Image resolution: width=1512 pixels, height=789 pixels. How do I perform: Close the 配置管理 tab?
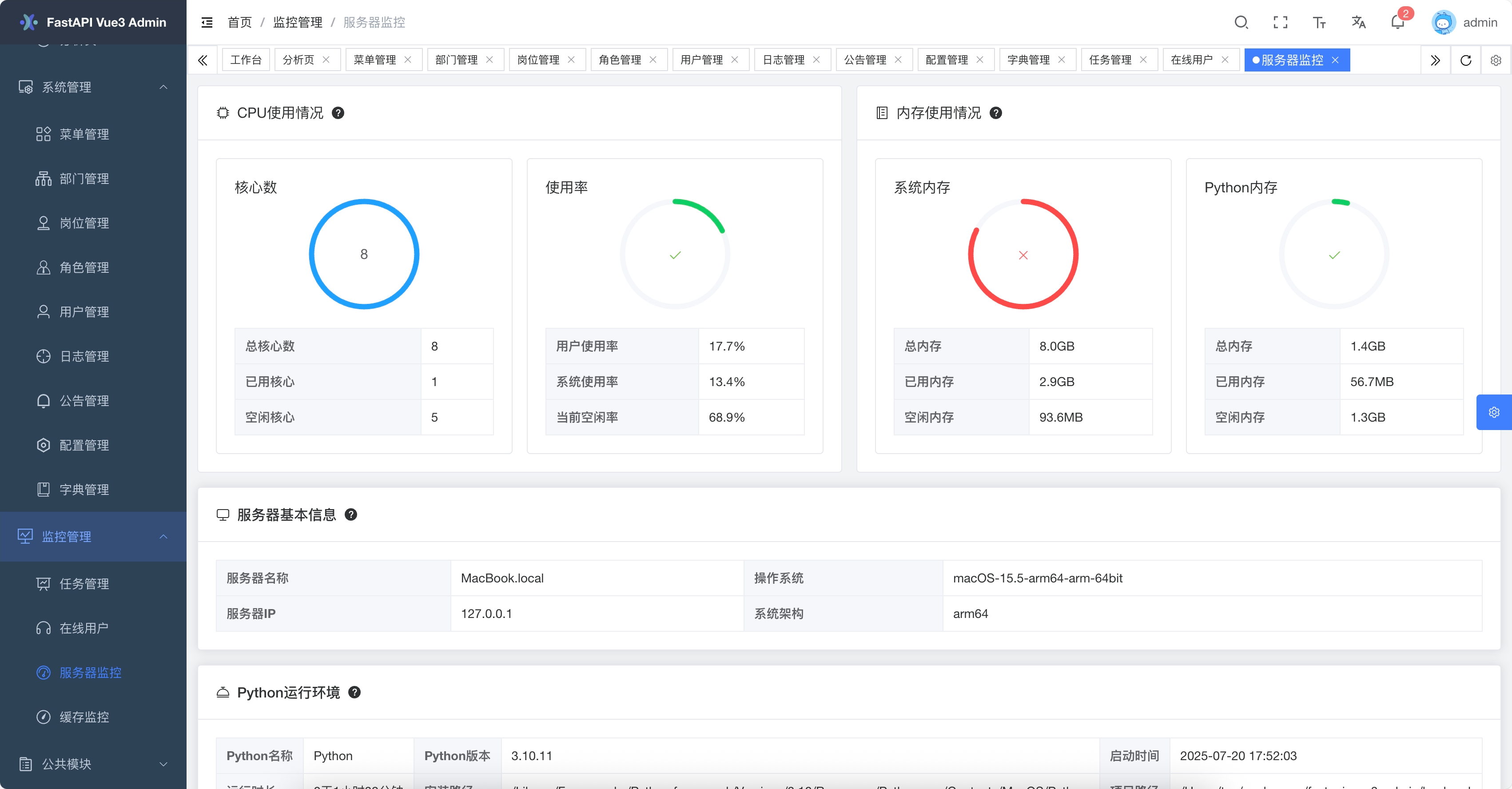point(979,60)
